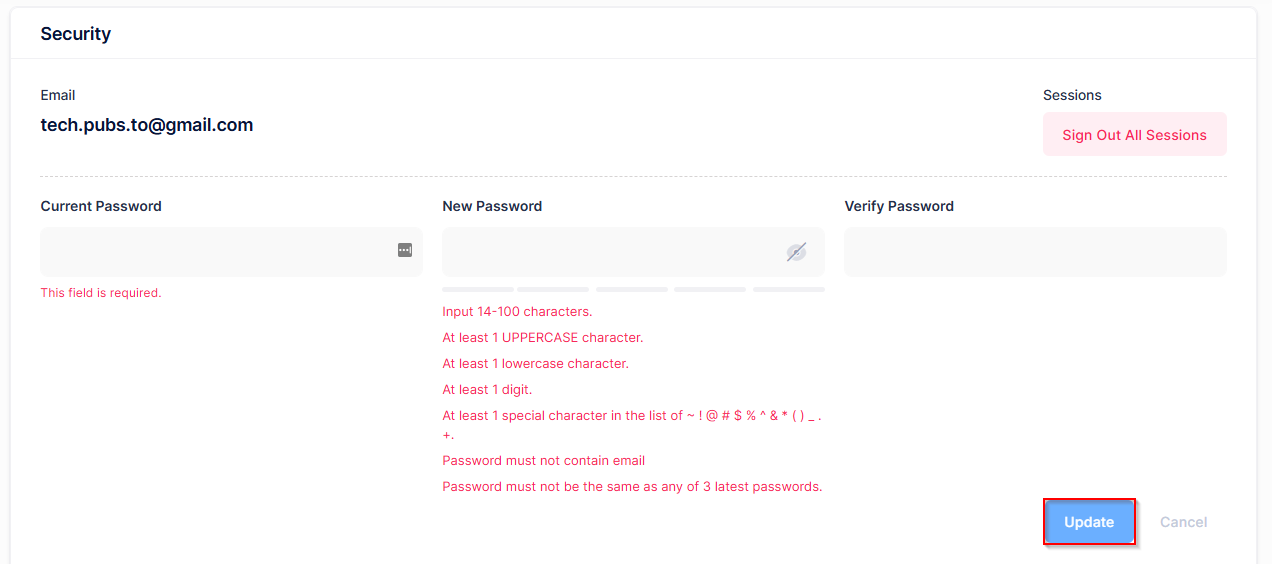Click third segment of password strength meter
Viewport: 1272px width, 564px height.
point(632,289)
